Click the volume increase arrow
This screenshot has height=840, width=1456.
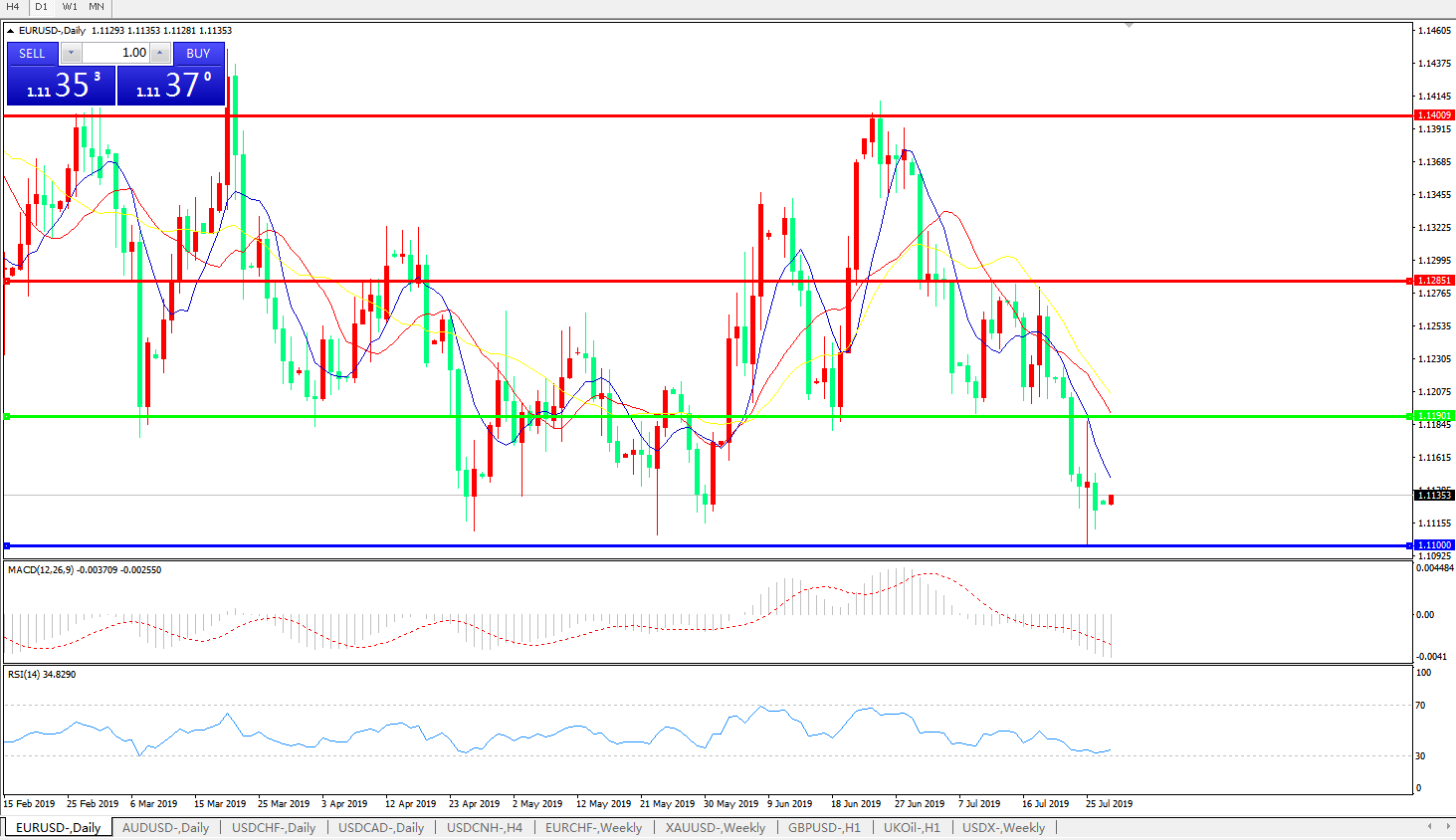[159, 53]
